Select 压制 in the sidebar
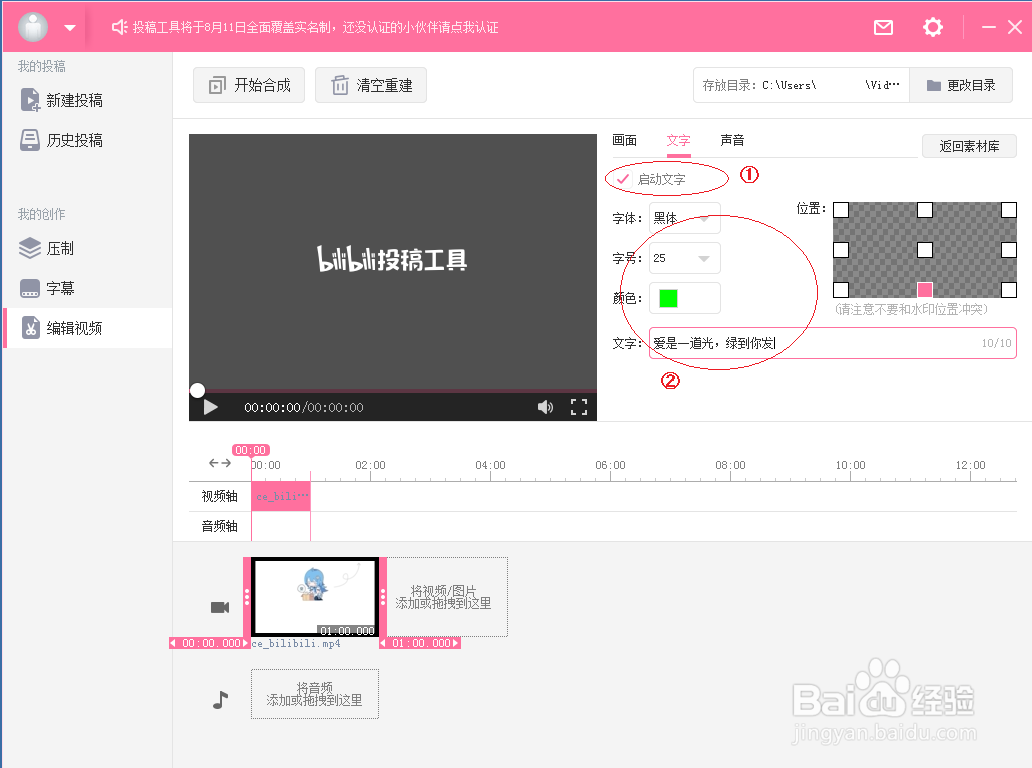This screenshot has height=768, width=1032. [47, 248]
